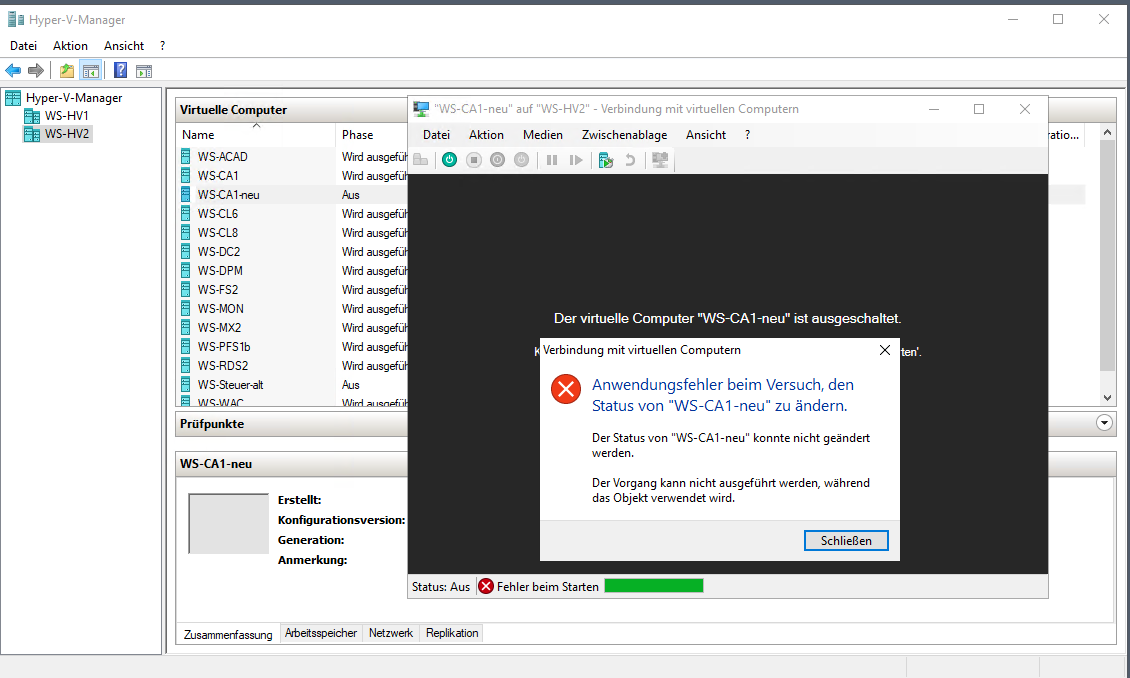Close the error dialog with X
This screenshot has height=678, width=1130.
[x=885, y=350]
